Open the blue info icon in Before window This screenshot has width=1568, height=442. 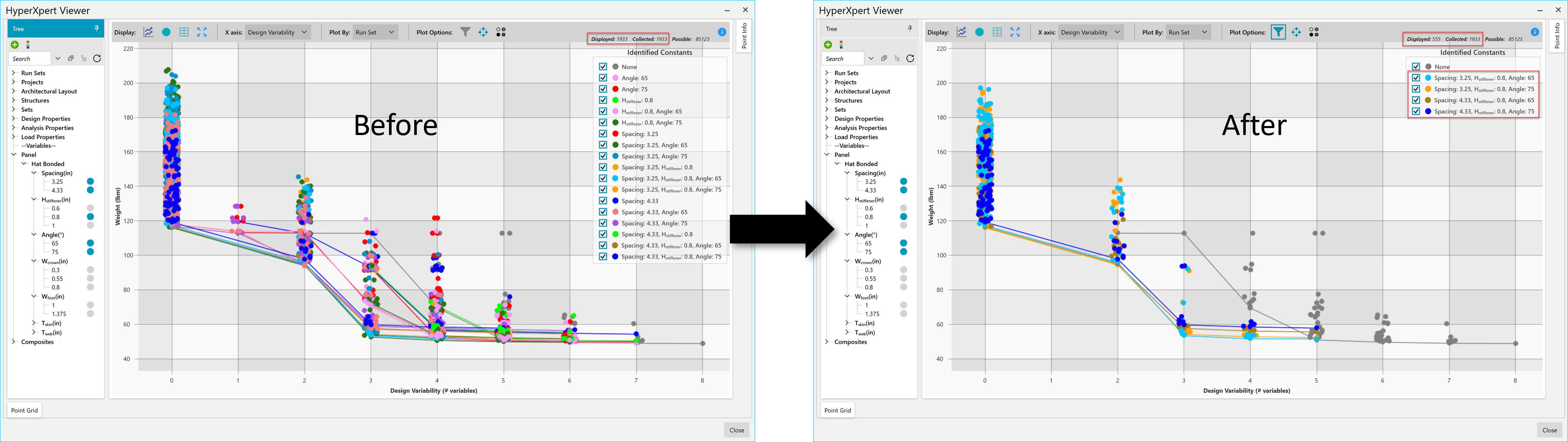(x=722, y=32)
